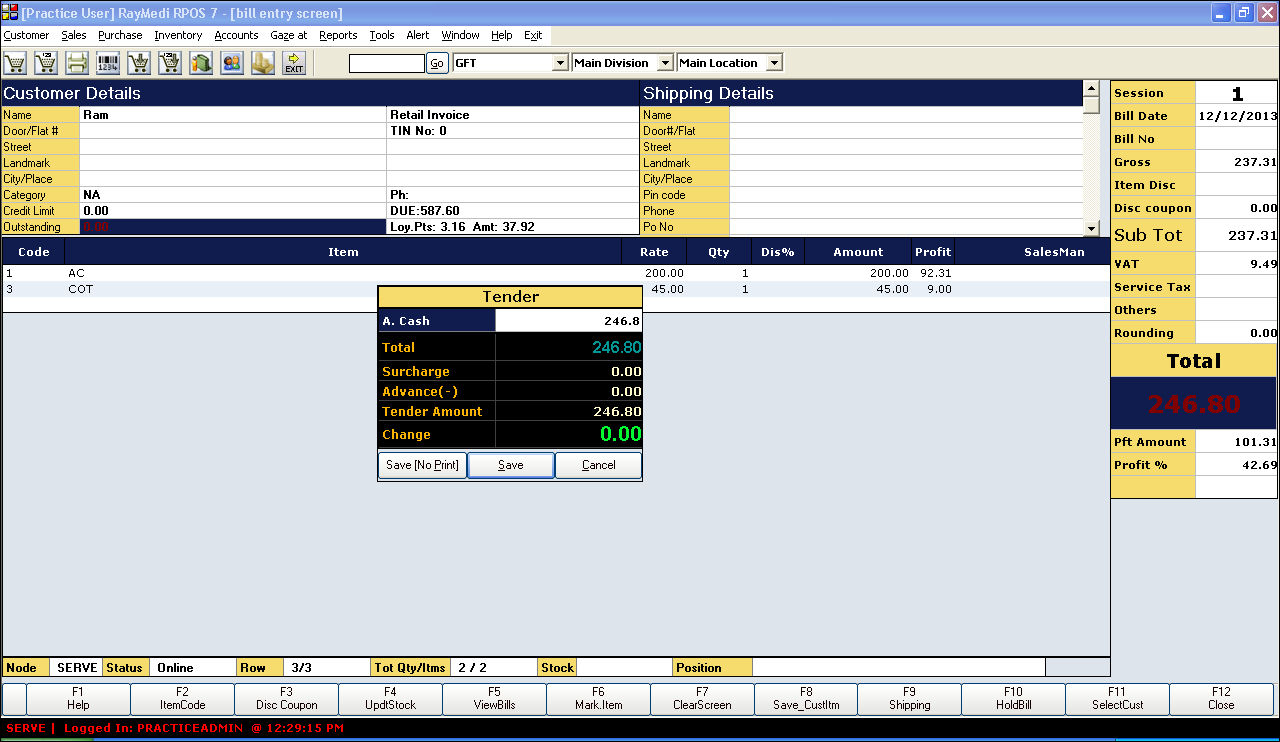Click the EXIT arrow toolbar icon

tap(294, 63)
